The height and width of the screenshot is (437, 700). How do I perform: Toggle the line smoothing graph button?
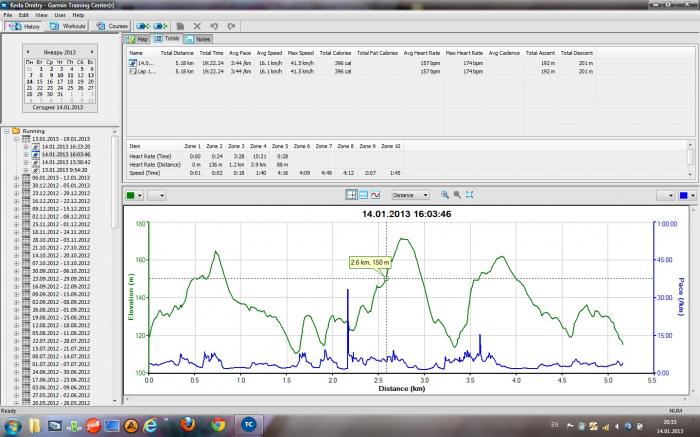[x=375, y=195]
